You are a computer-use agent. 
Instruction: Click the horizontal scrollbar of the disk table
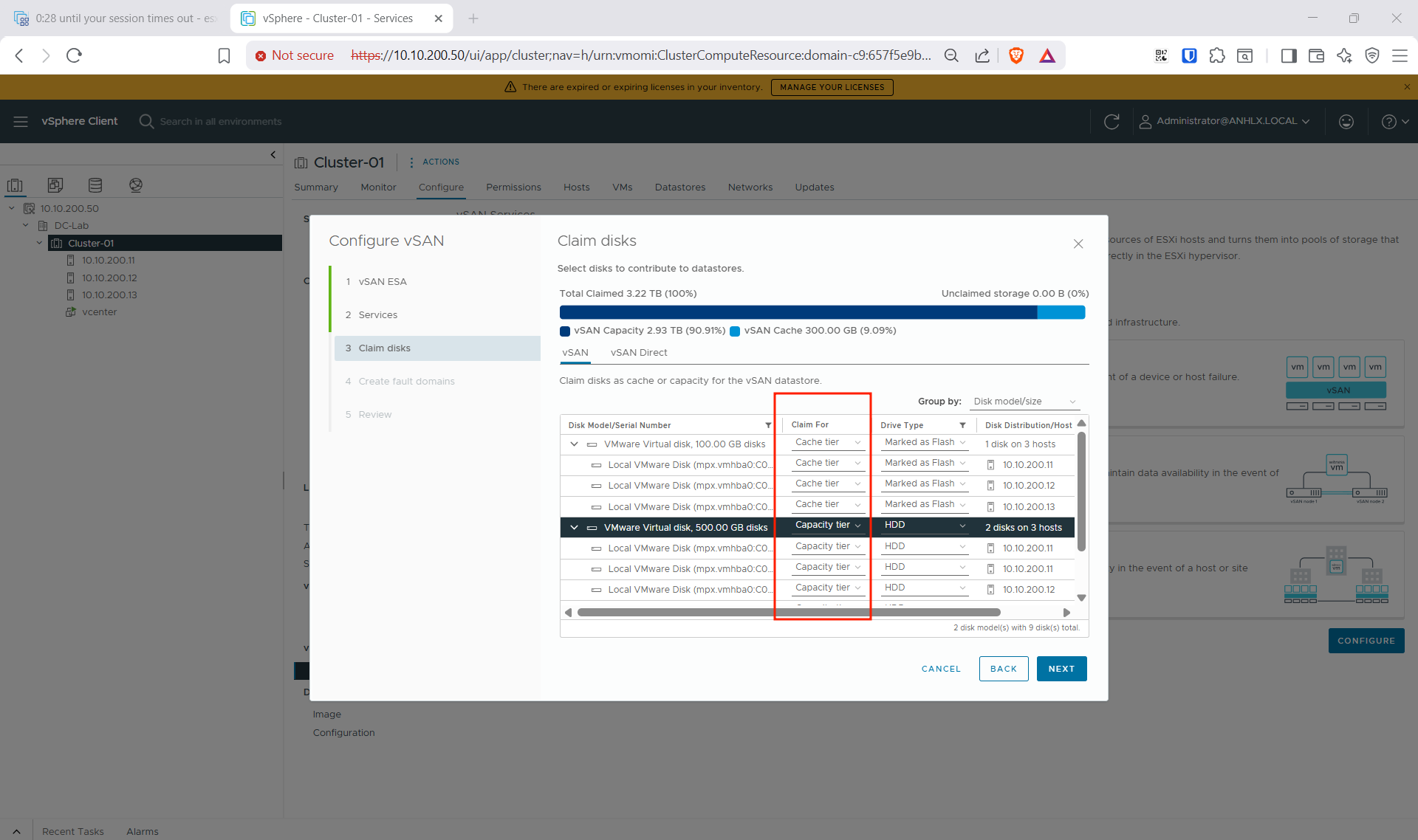[789, 613]
